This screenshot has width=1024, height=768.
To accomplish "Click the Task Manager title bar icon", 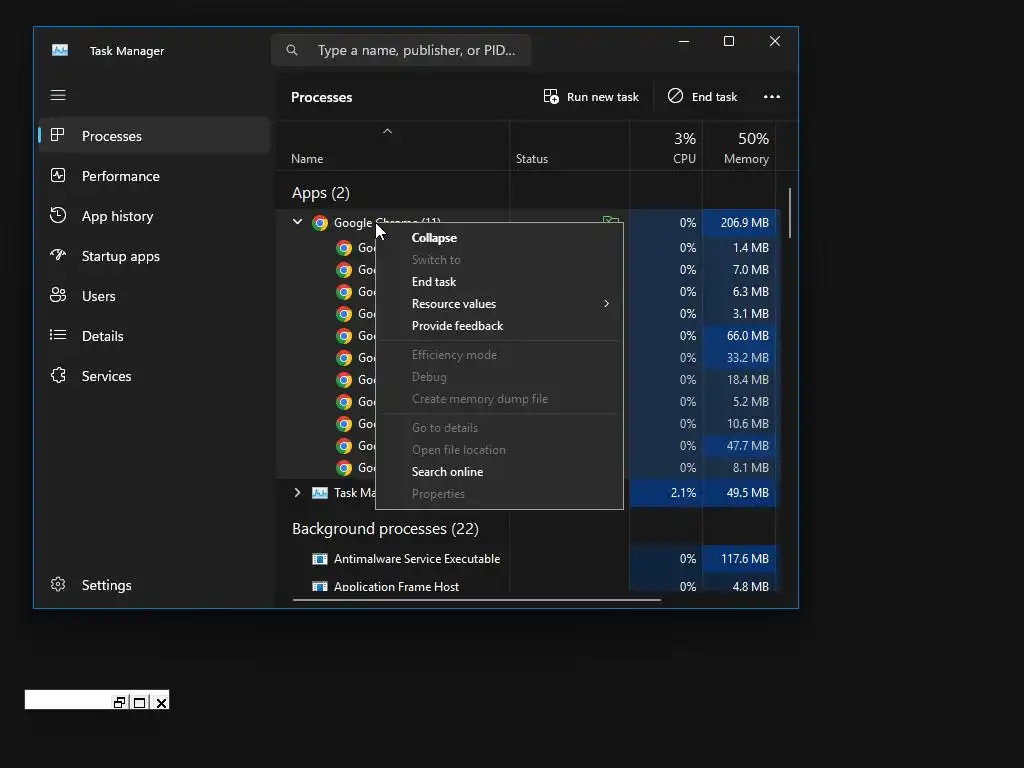I will coord(60,50).
